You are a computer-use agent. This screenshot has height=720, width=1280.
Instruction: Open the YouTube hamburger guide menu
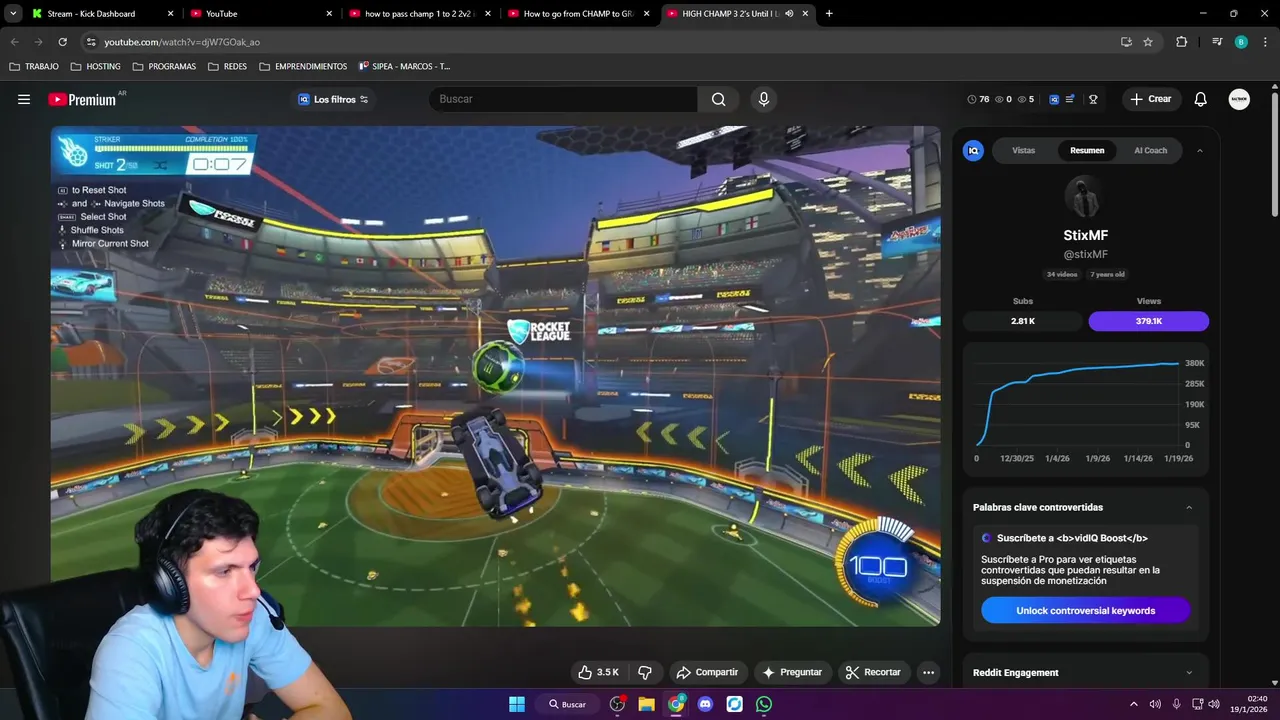coord(24,99)
